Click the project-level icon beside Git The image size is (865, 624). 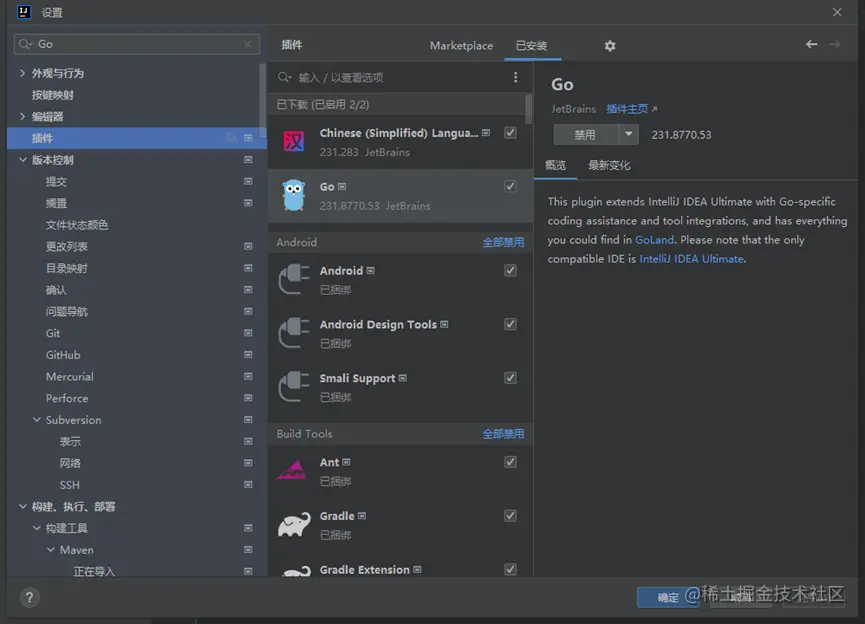[x=248, y=333]
